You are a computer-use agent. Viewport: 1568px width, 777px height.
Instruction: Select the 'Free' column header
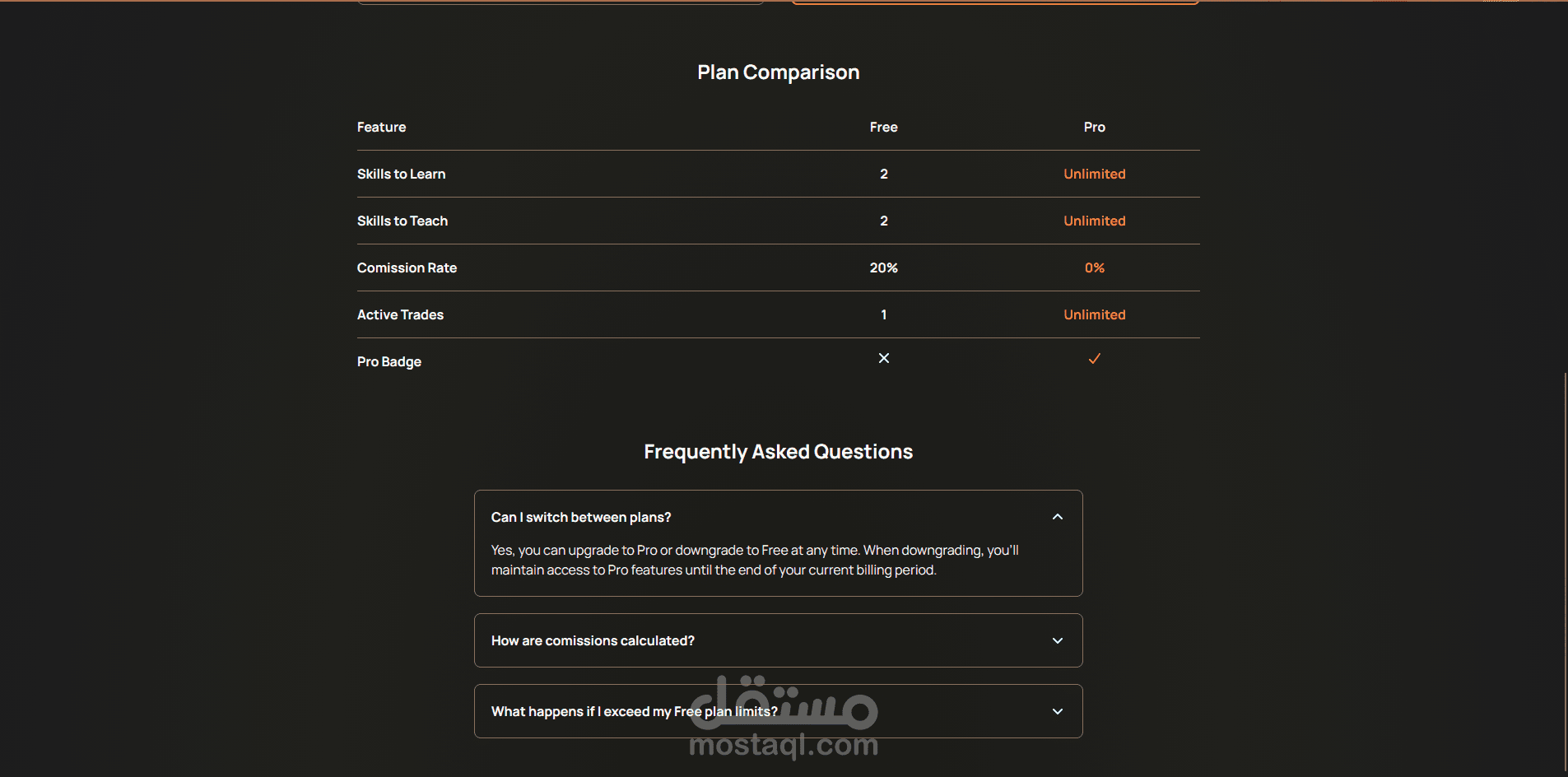[883, 127]
